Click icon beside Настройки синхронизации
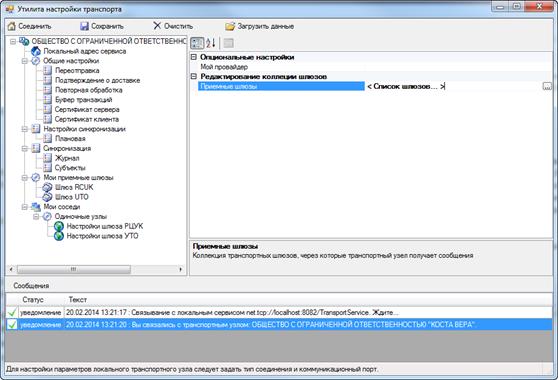558x380 pixels. point(36,129)
